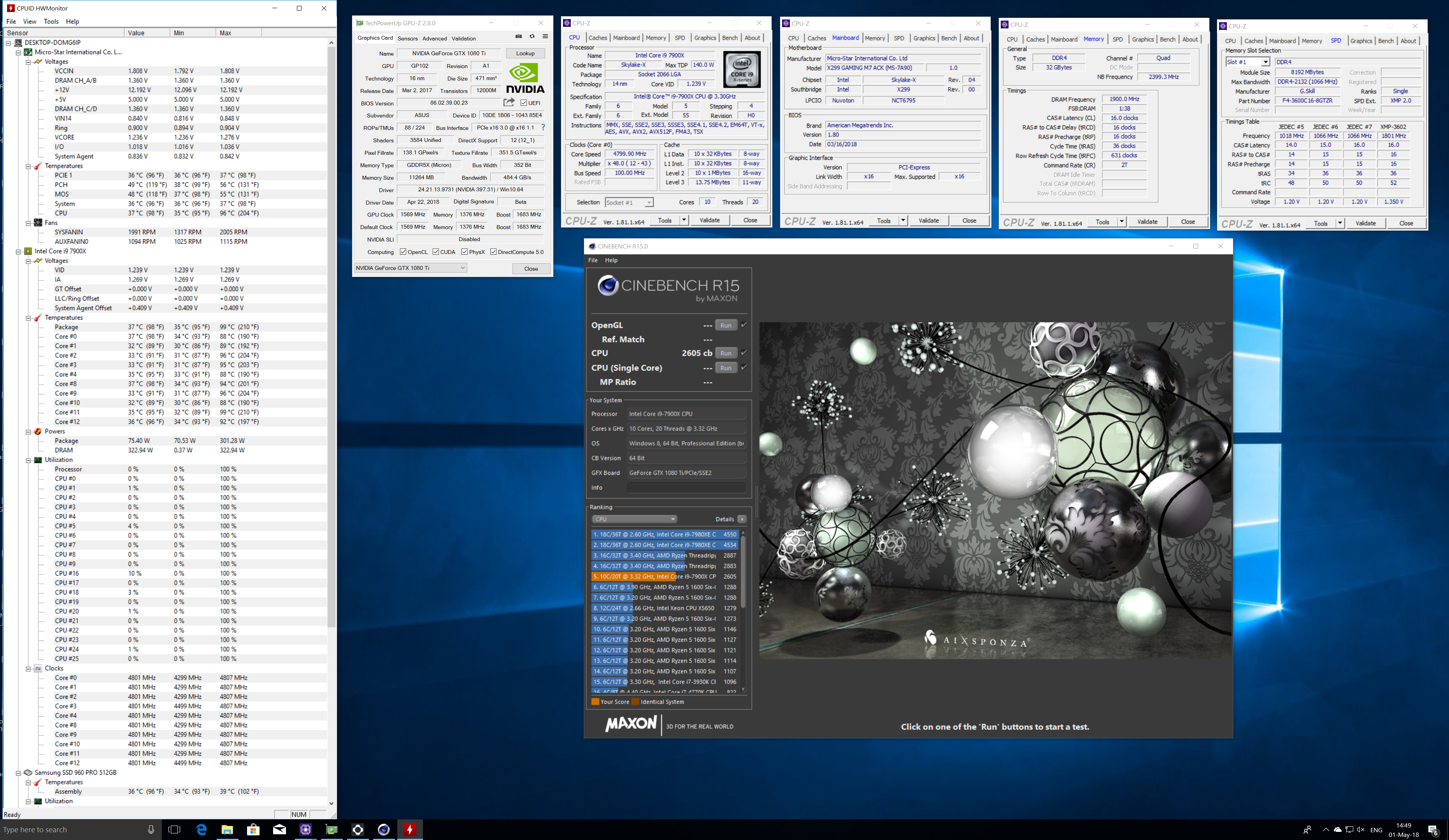1449x840 pixels.
Task: Toggle the CPU test checkbox in Cinebench
Action: pos(744,352)
